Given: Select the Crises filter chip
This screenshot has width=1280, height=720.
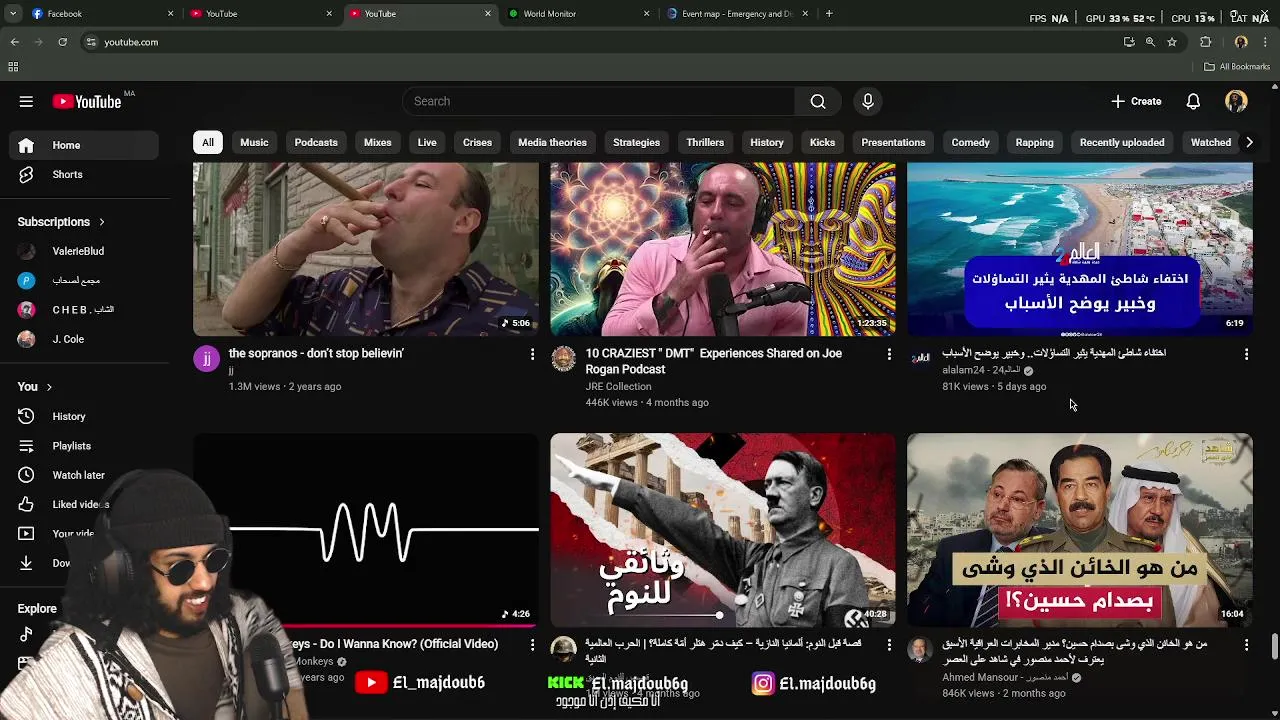Looking at the screenshot, I should point(477,142).
